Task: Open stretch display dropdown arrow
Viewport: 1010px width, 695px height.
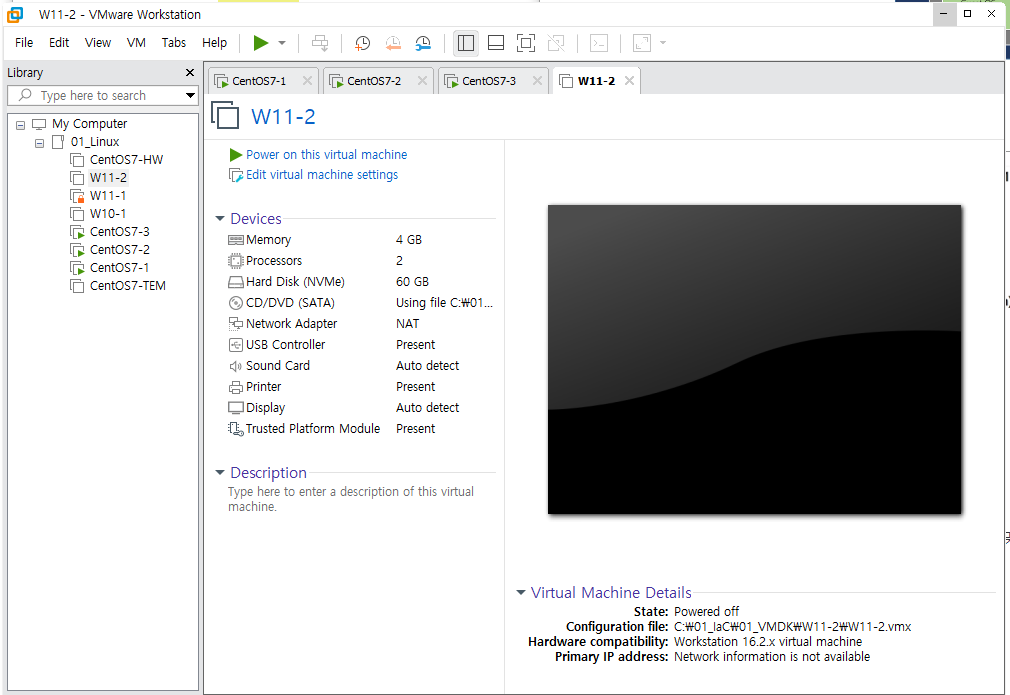Action: click(663, 43)
